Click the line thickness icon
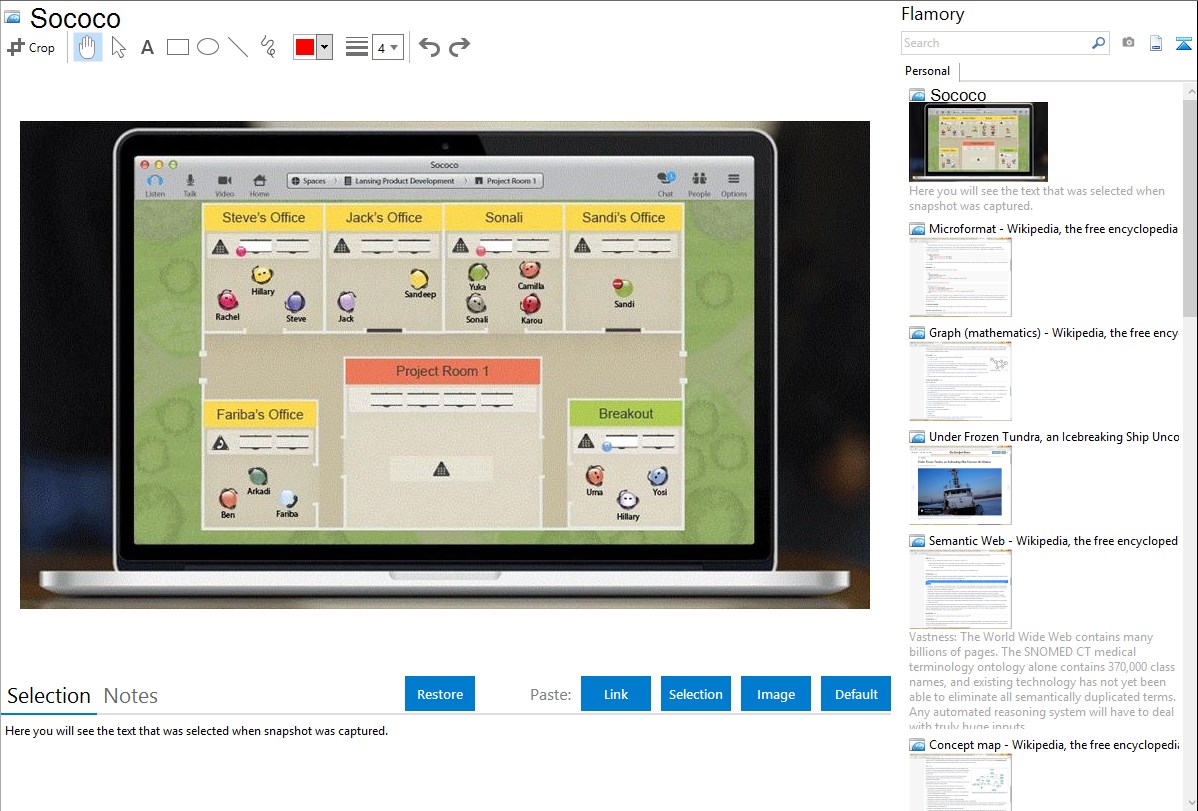 [356, 47]
